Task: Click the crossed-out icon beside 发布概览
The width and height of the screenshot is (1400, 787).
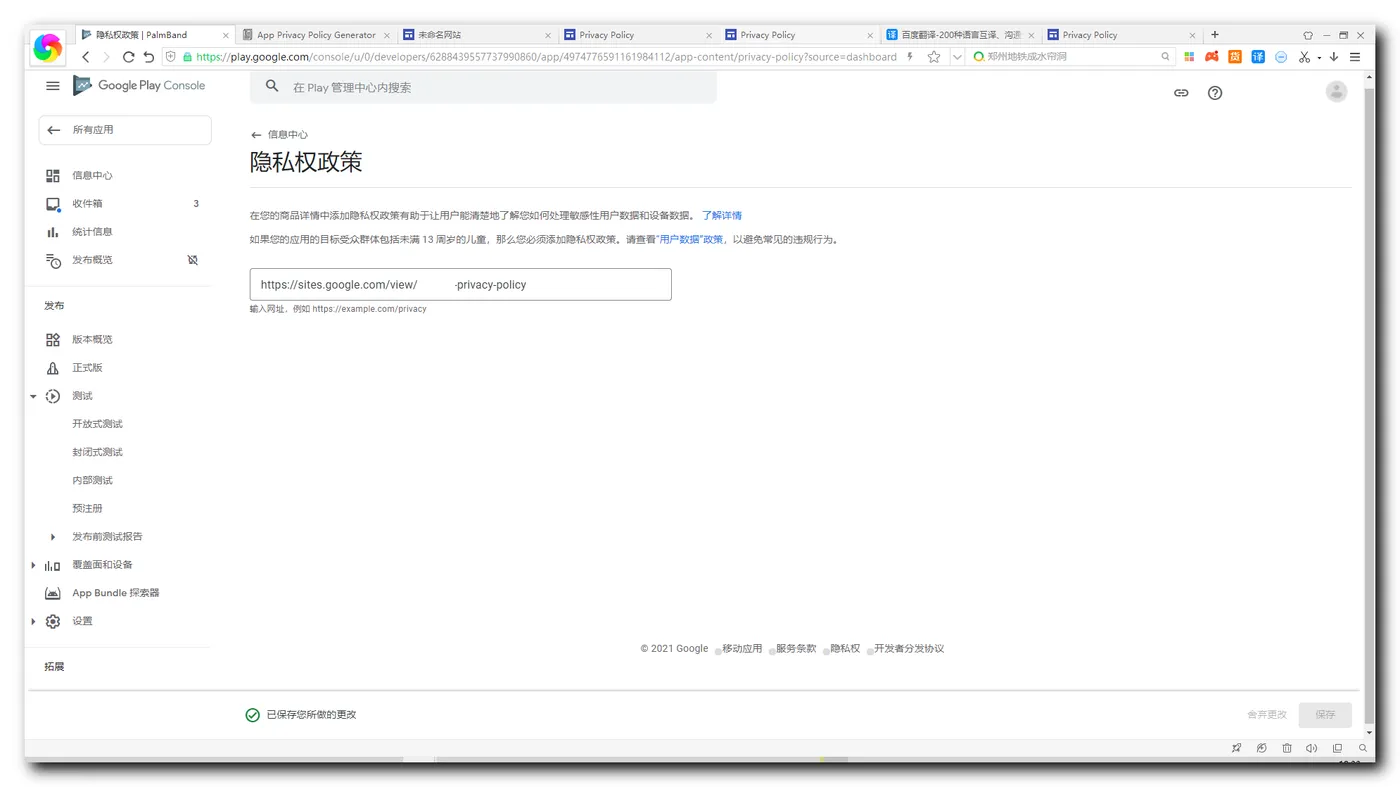Action: (193, 260)
